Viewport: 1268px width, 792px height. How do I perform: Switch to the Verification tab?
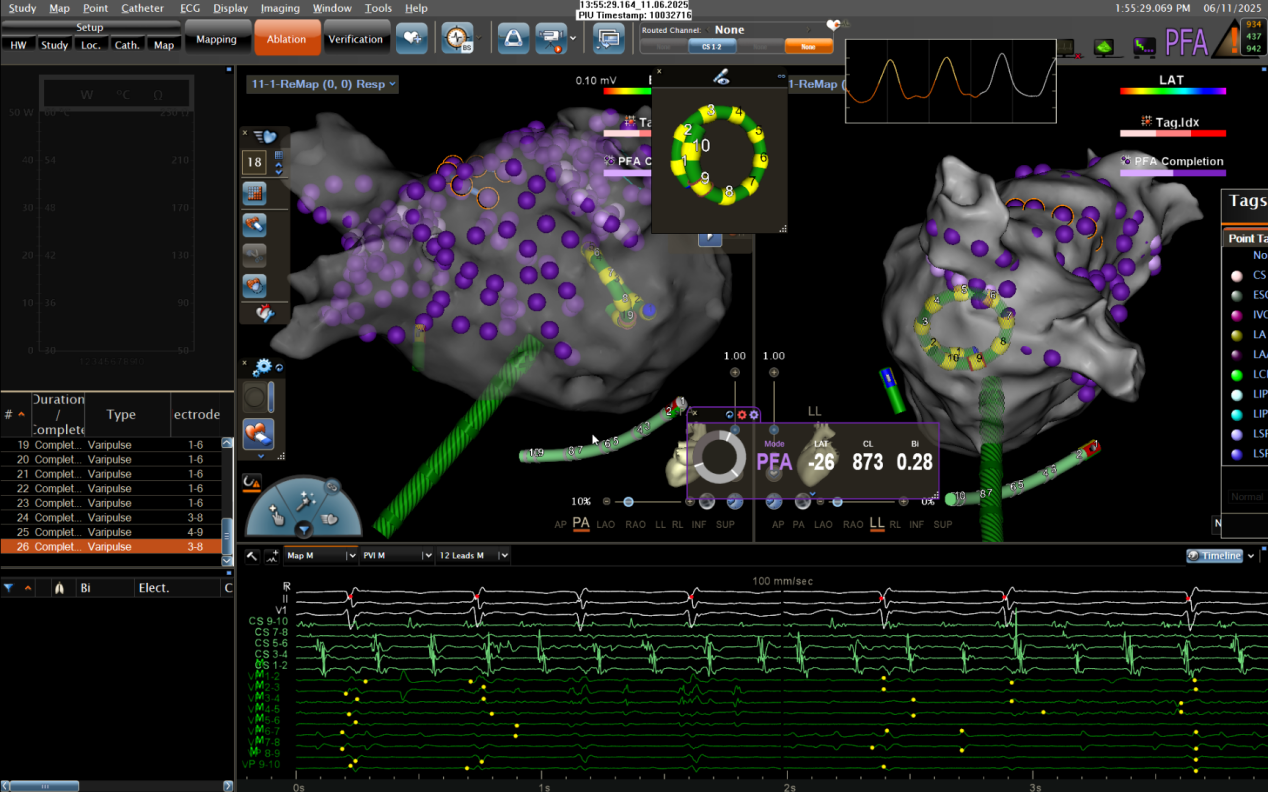[x=355, y=39]
